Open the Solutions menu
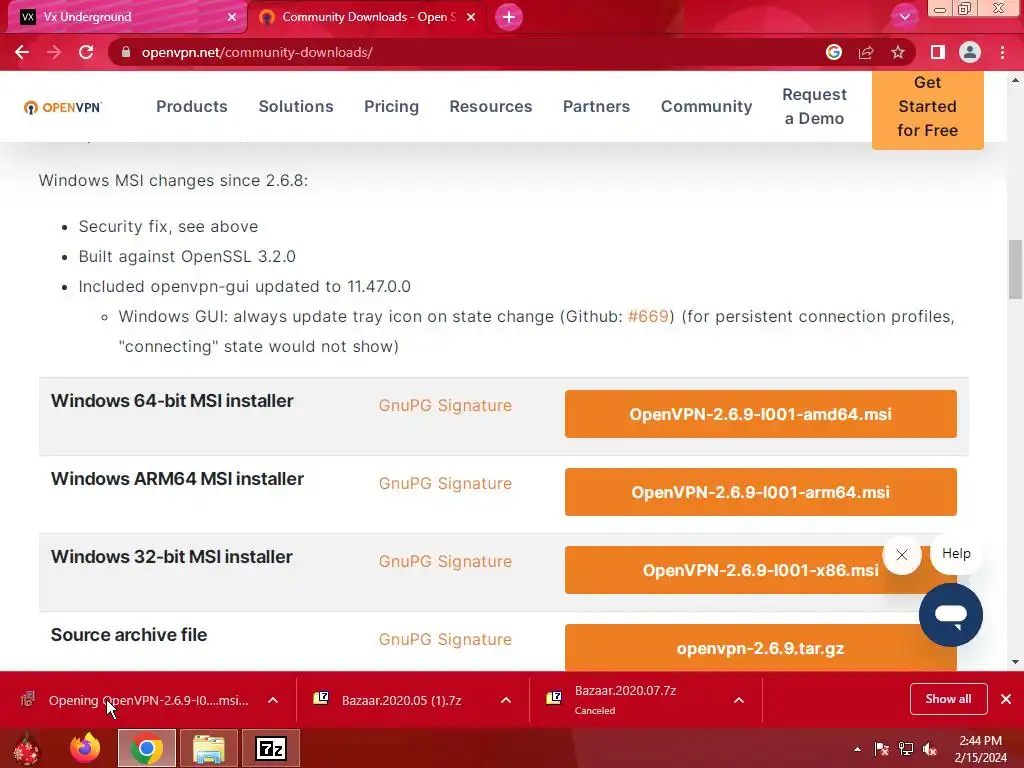This screenshot has height=768, width=1024. point(296,106)
